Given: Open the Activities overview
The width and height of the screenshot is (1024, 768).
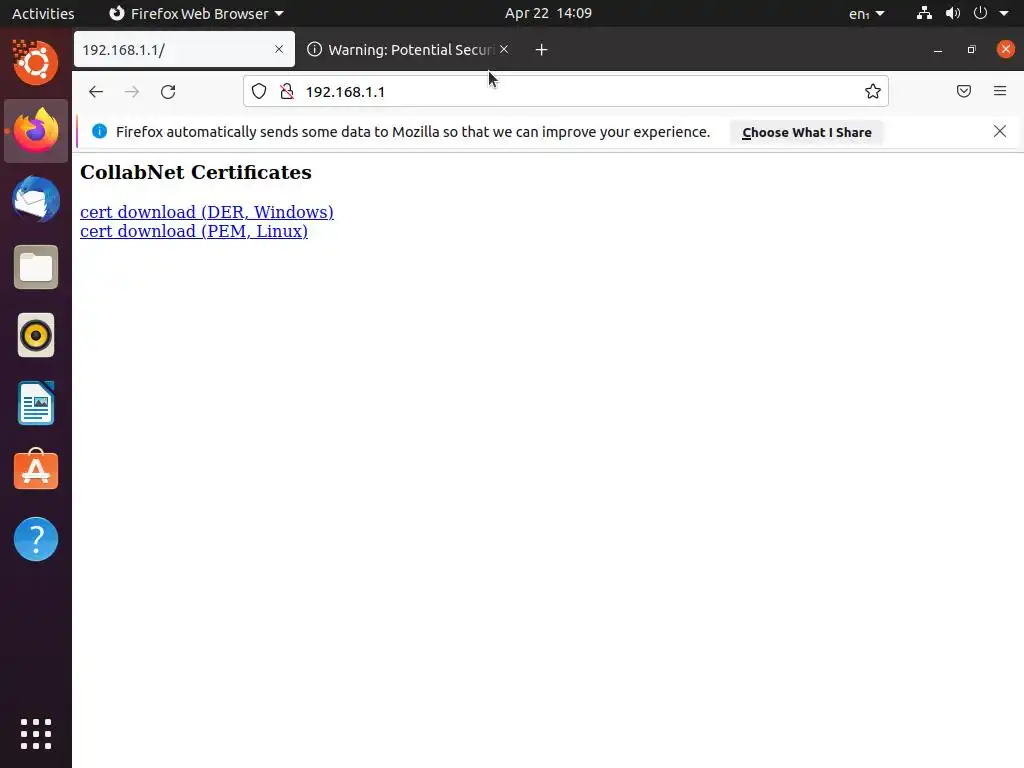Looking at the screenshot, I should pos(43,13).
